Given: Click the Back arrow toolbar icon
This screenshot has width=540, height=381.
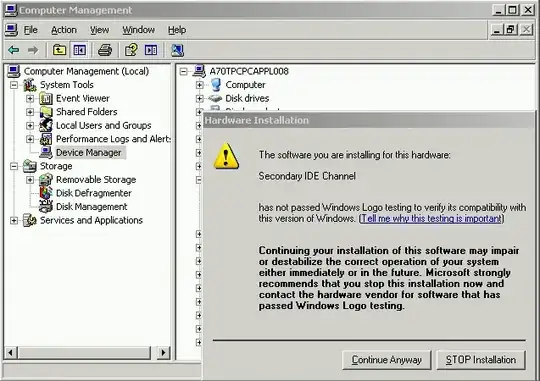Looking at the screenshot, I should 14,50.
